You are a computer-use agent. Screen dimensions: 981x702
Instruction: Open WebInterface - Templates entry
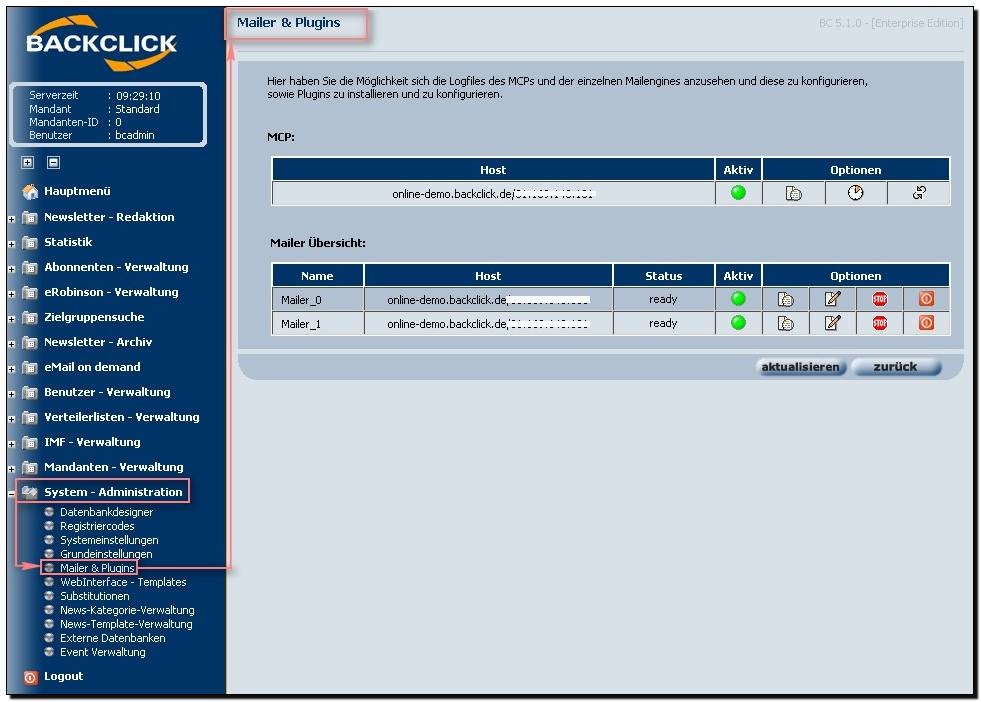(x=122, y=582)
